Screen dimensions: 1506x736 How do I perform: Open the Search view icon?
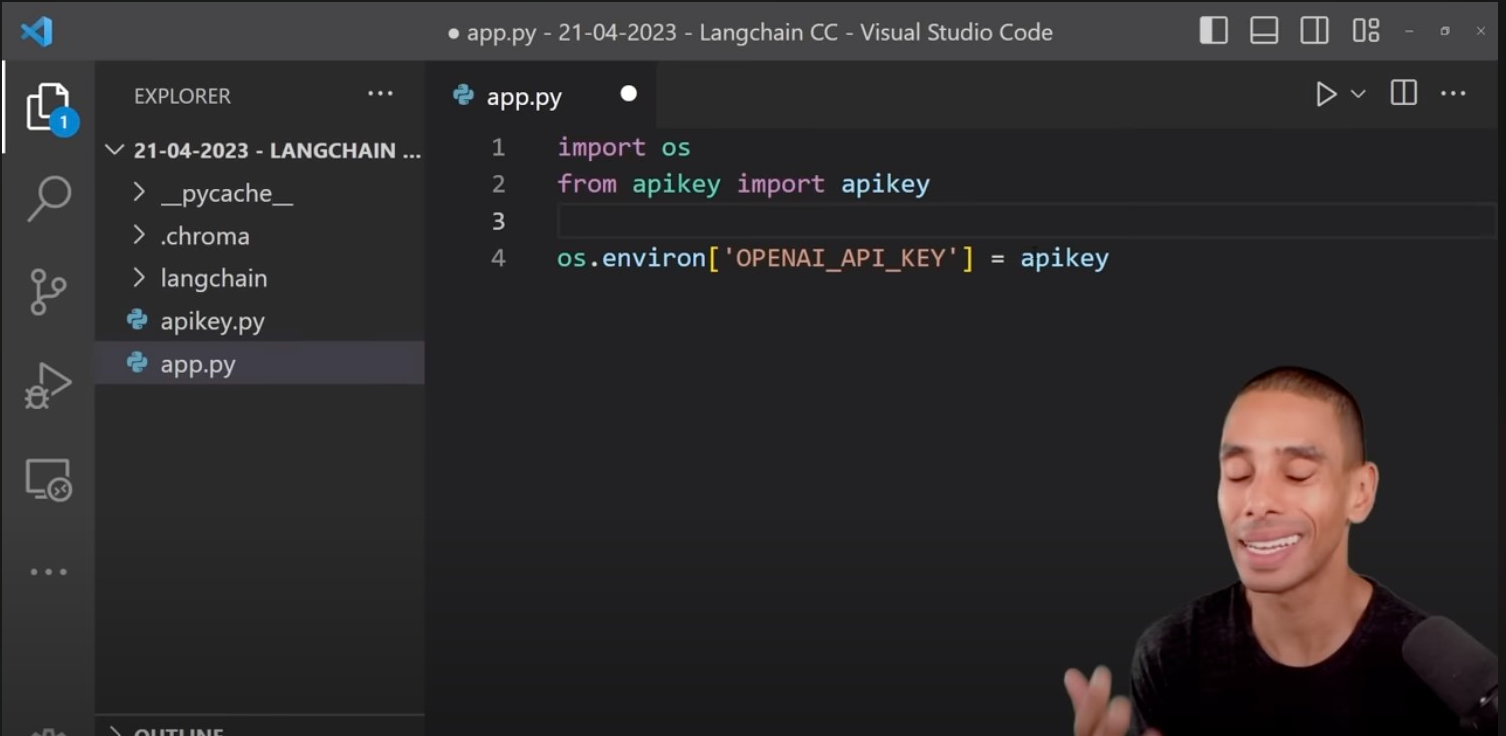(48, 198)
